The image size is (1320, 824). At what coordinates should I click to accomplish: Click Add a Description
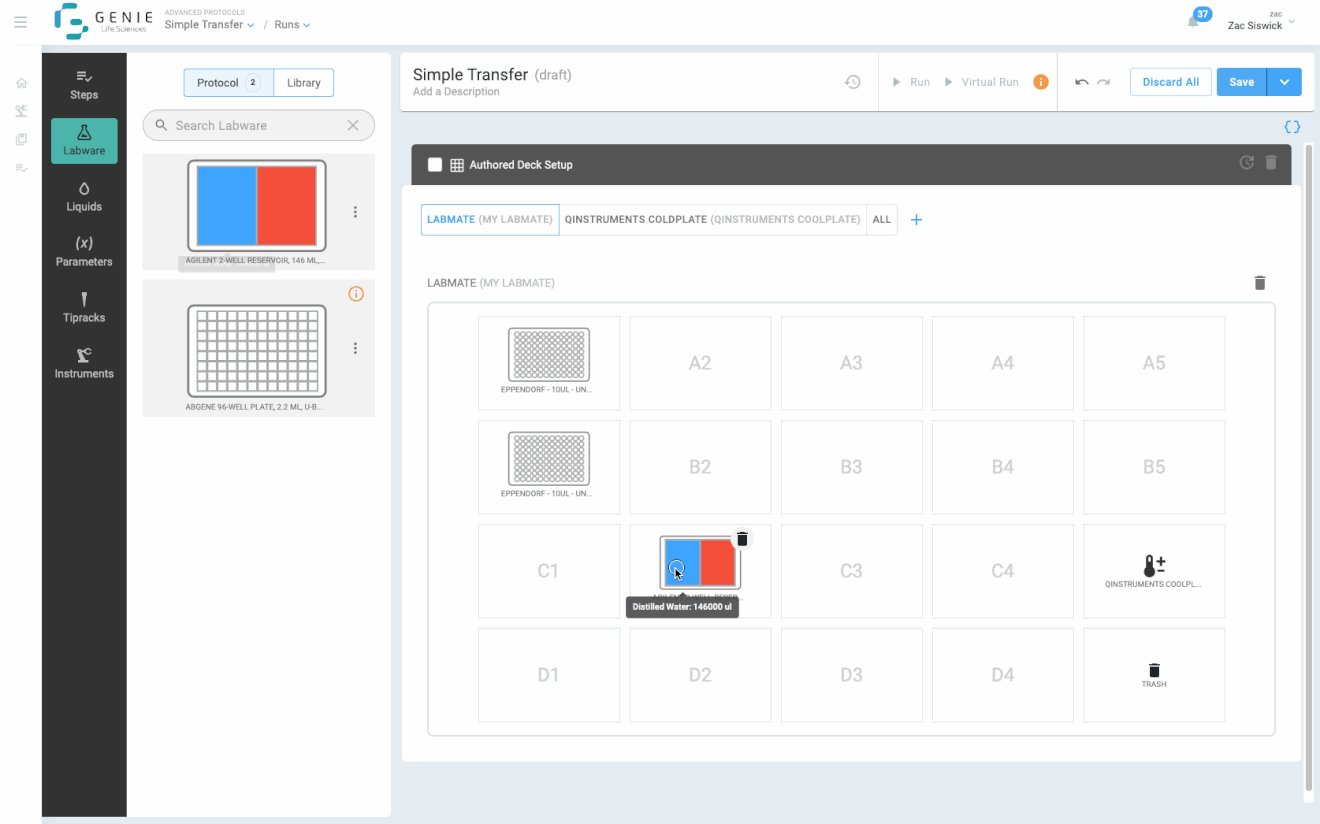click(456, 92)
